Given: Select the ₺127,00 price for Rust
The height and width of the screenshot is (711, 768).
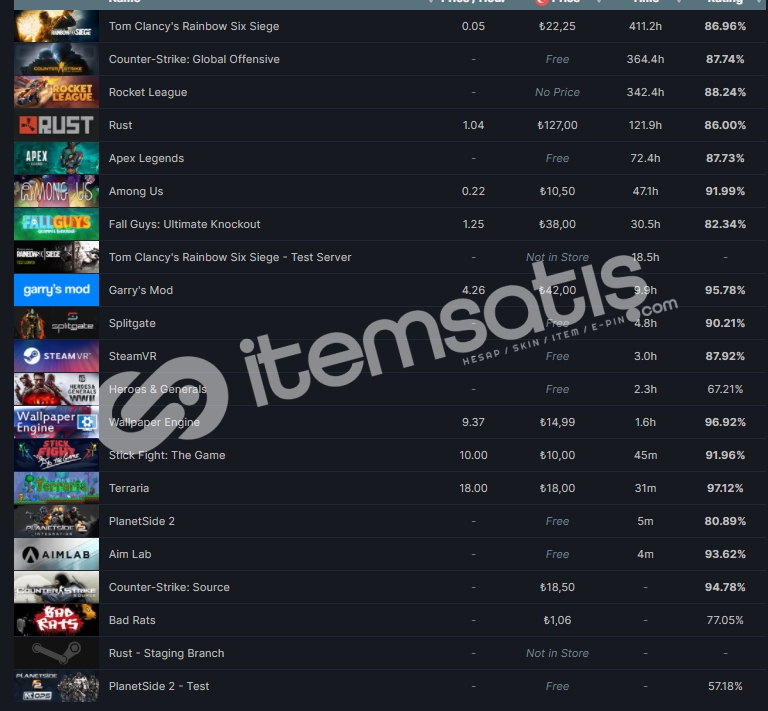Looking at the screenshot, I should coord(557,125).
